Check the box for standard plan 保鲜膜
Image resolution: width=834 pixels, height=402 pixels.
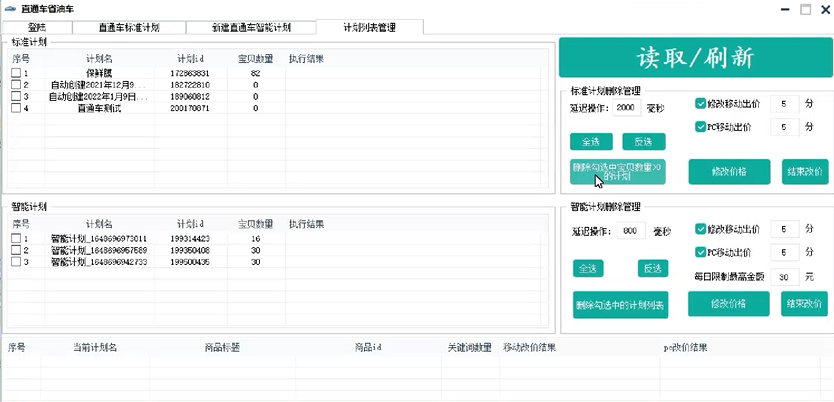[16, 74]
